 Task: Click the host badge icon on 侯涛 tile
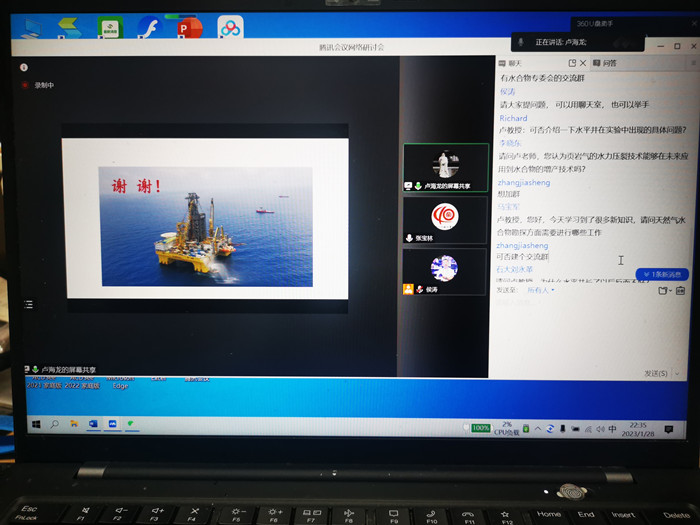click(408, 289)
